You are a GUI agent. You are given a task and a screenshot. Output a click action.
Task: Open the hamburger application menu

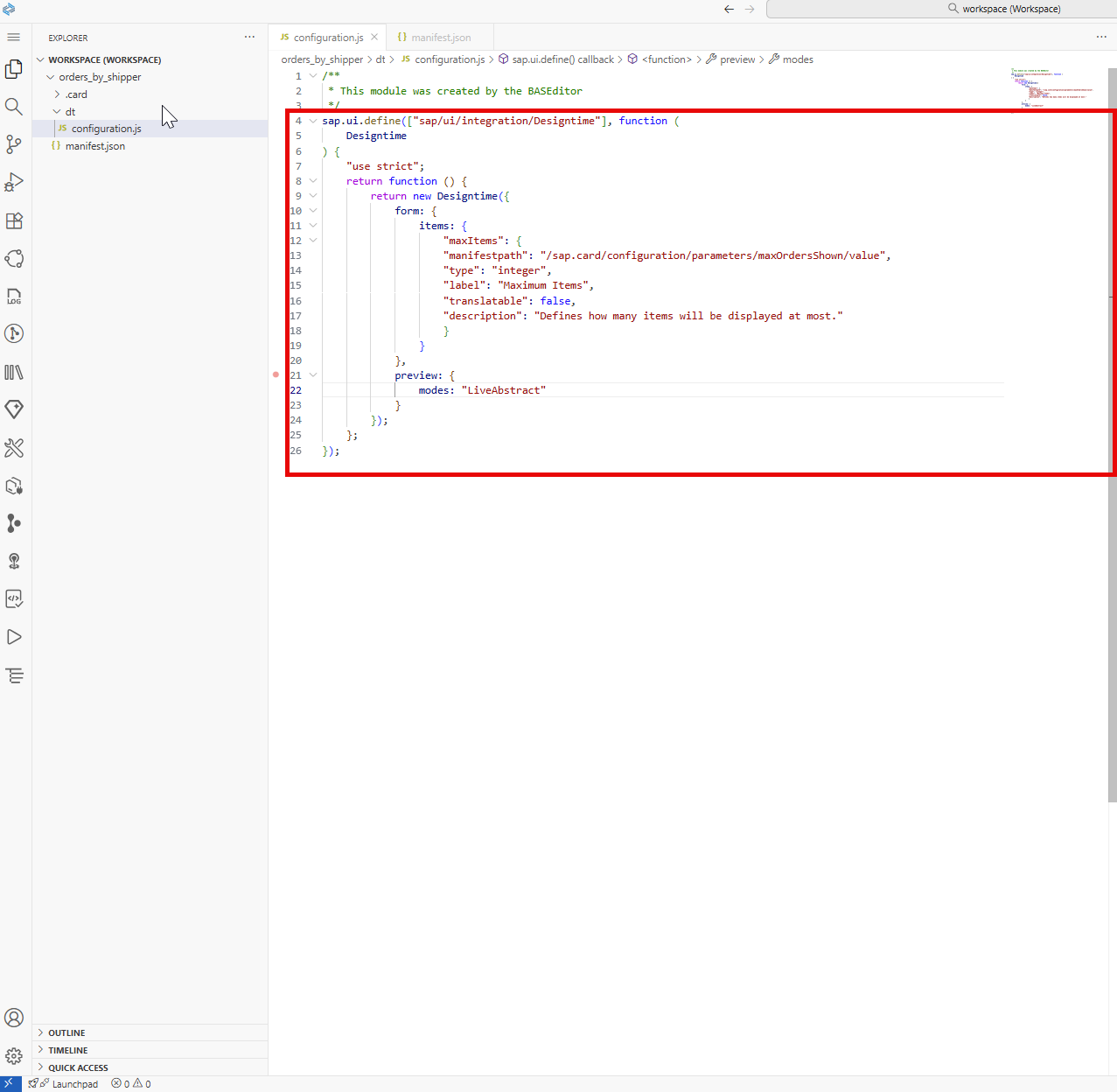click(14, 38)
